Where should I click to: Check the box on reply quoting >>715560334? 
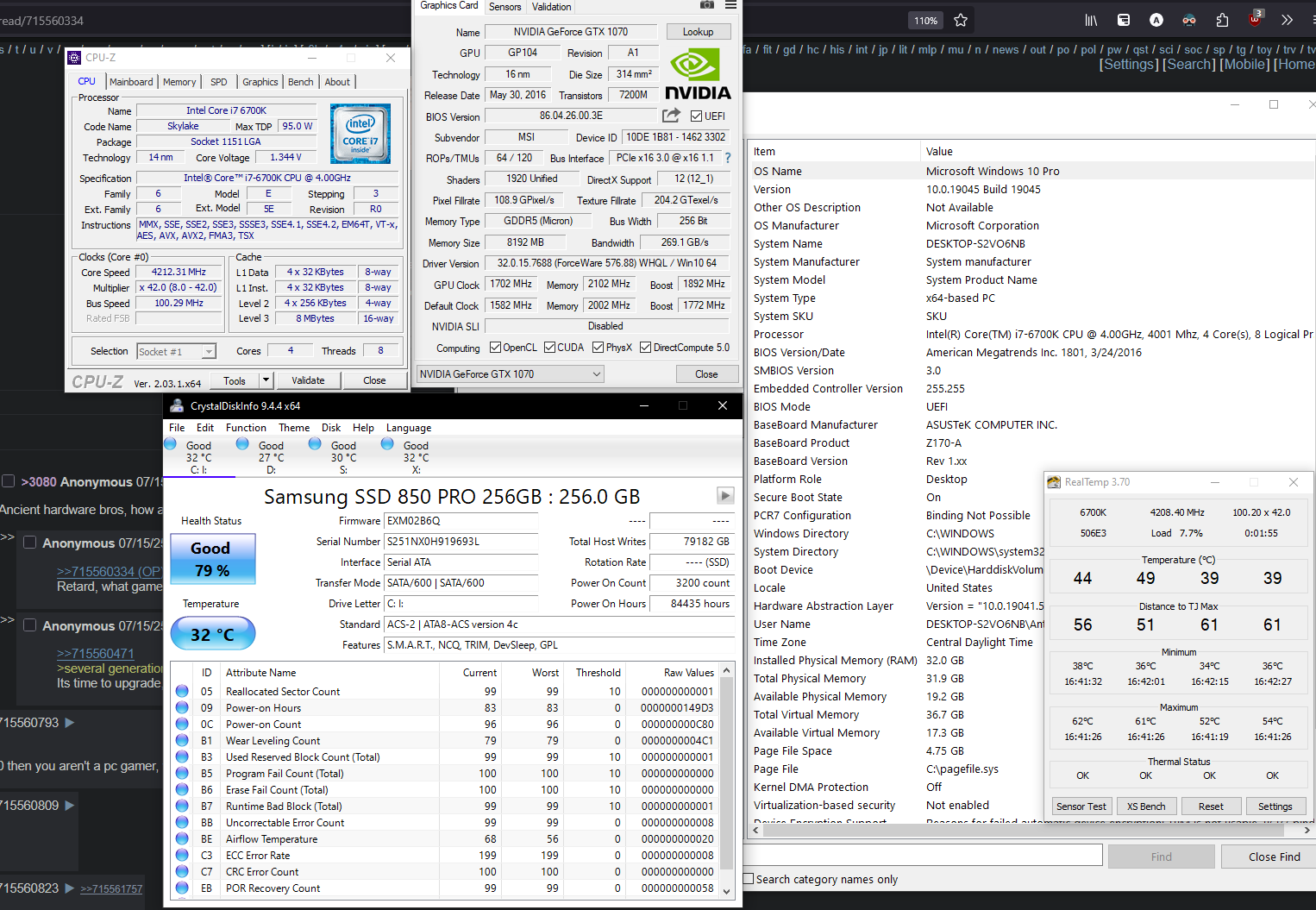click(29, 543)
